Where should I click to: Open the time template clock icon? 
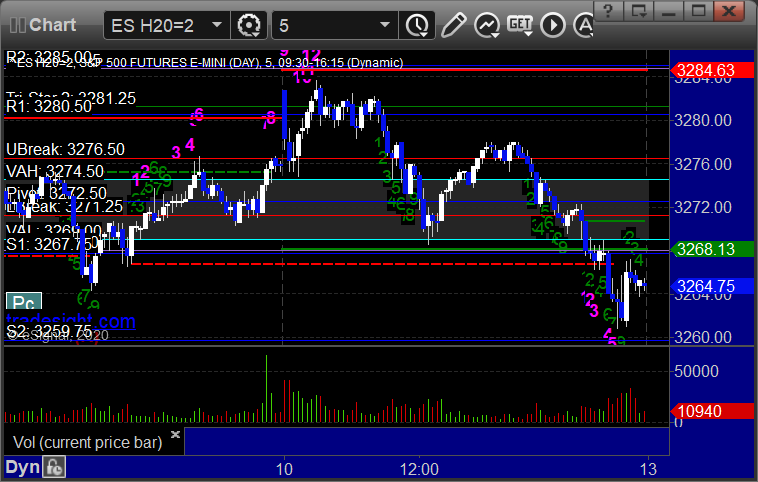(417, 25)
